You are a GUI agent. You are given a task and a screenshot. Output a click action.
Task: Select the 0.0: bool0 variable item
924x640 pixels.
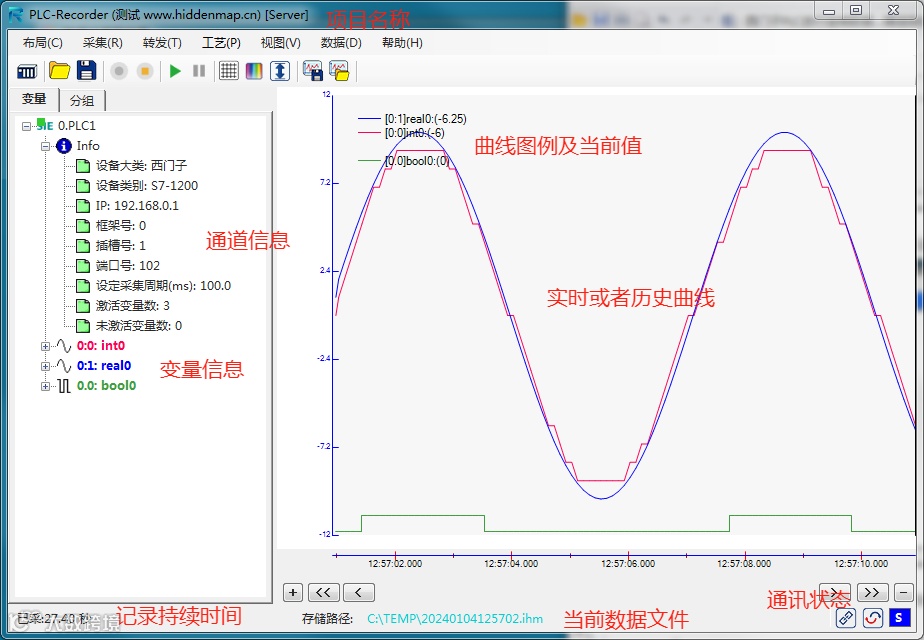click(x=107, y=386)
